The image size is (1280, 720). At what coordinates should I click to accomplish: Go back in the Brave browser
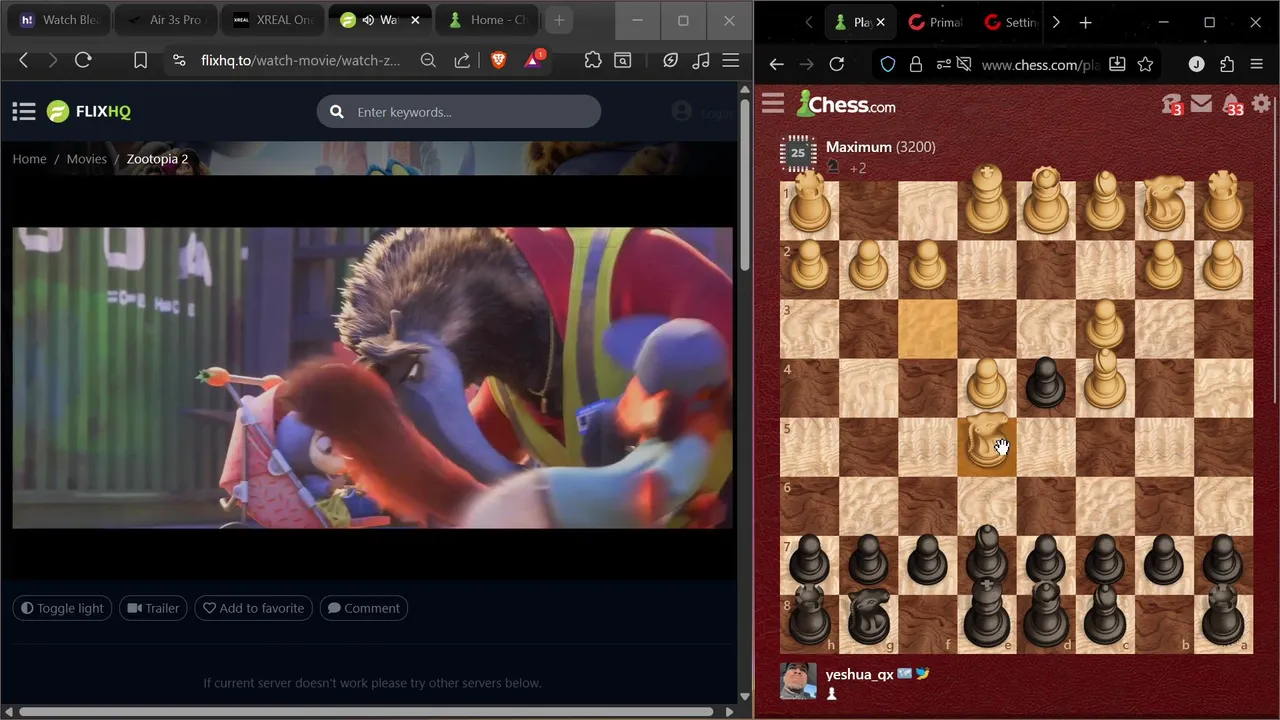pos(24,61)
